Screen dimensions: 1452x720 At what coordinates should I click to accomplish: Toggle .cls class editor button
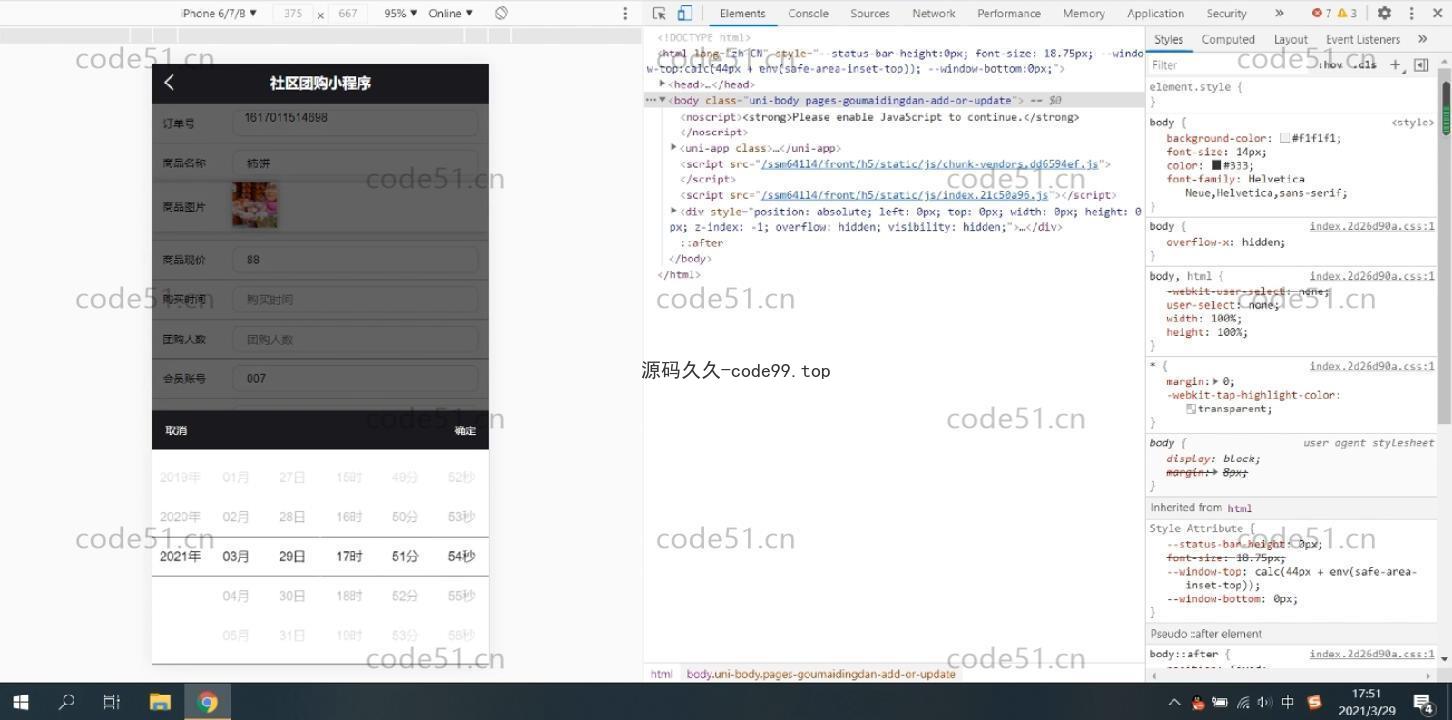pos(1364,65)
